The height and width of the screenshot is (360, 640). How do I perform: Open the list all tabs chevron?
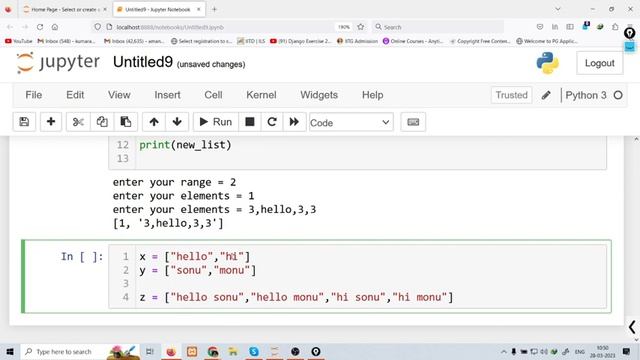pos(558,9)
